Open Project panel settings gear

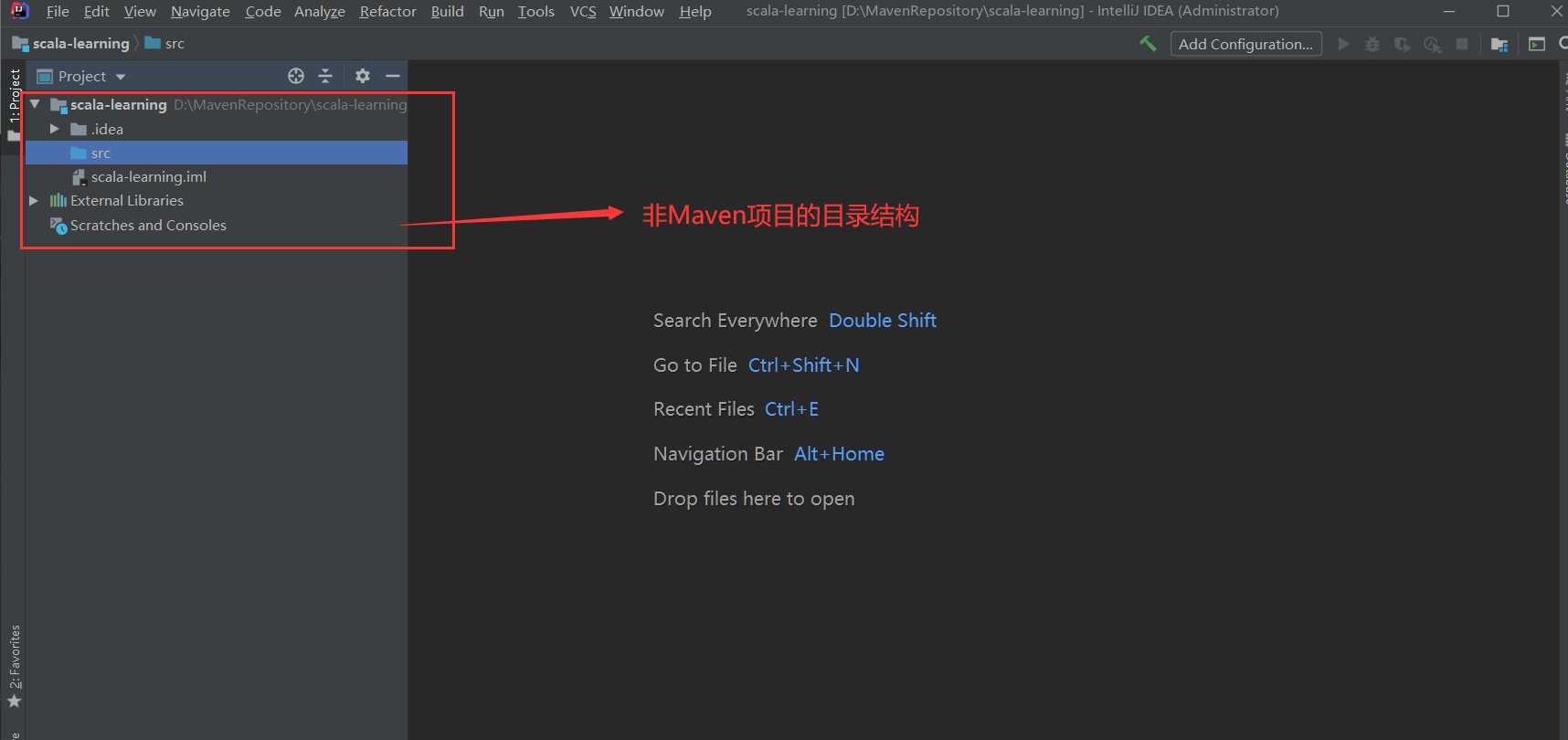(x=363, y=76)
